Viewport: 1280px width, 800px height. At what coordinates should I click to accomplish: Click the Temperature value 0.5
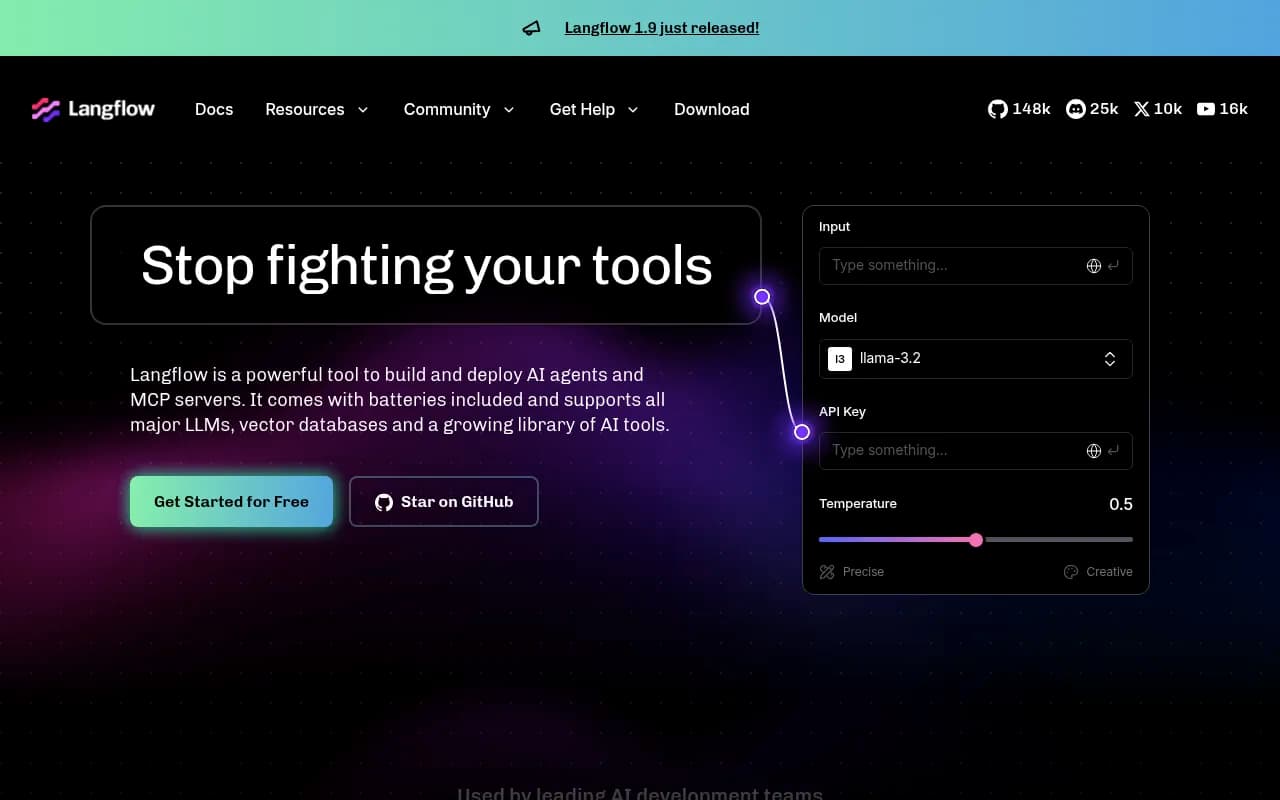(x=1121, y=504)
